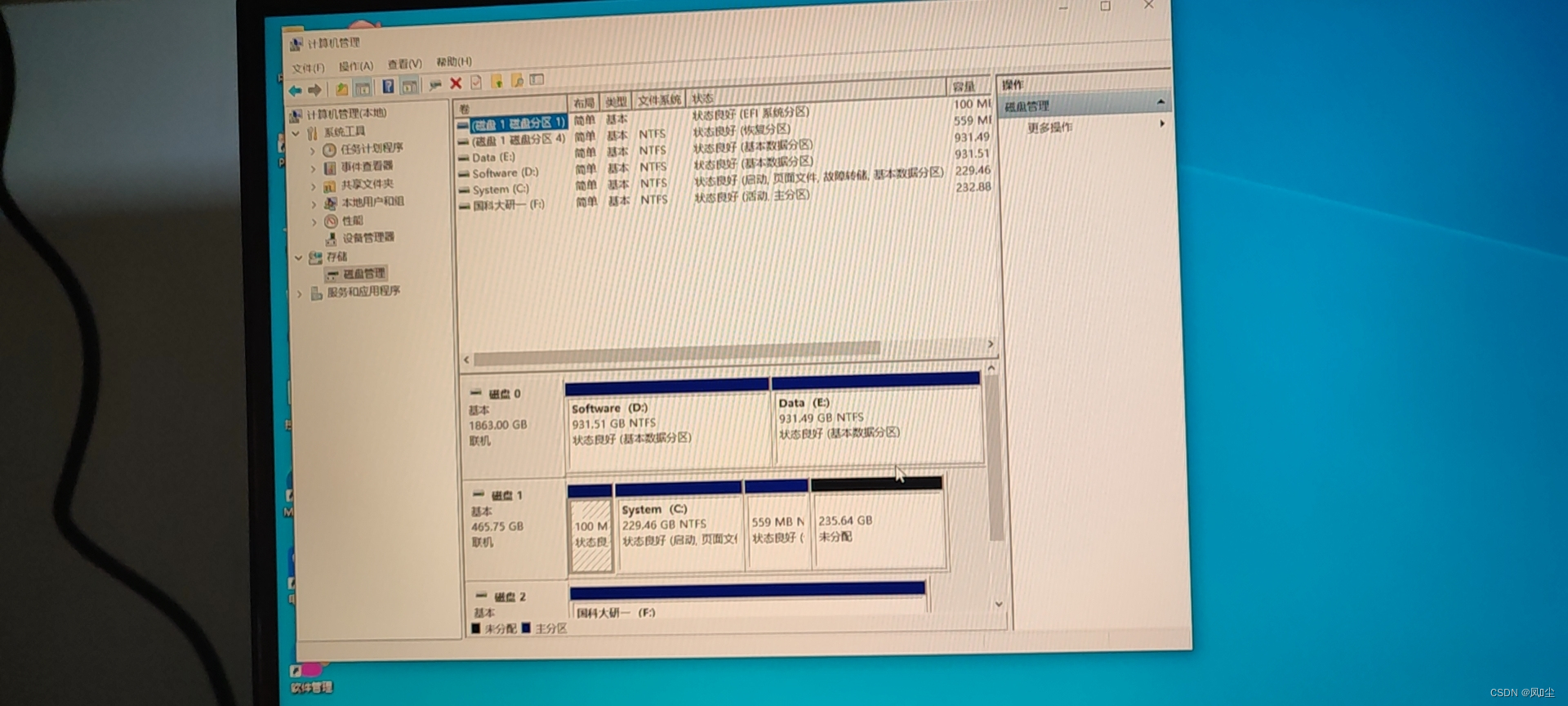The image size is (1568, 706).
Task: Toggle the Show/Hide Action Pane icon
Action: coord(409,86)
